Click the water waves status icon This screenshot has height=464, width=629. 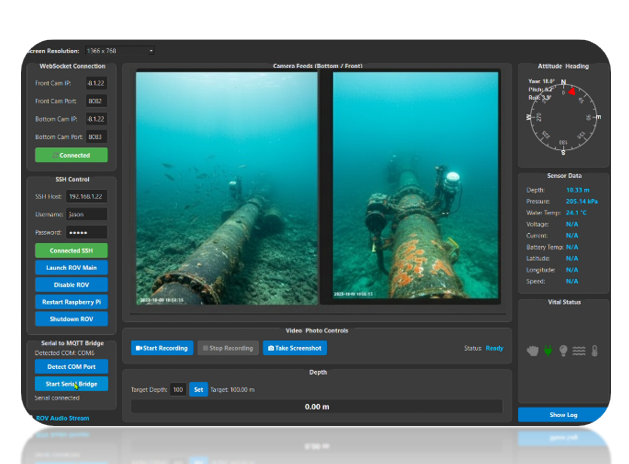point(579,351)
